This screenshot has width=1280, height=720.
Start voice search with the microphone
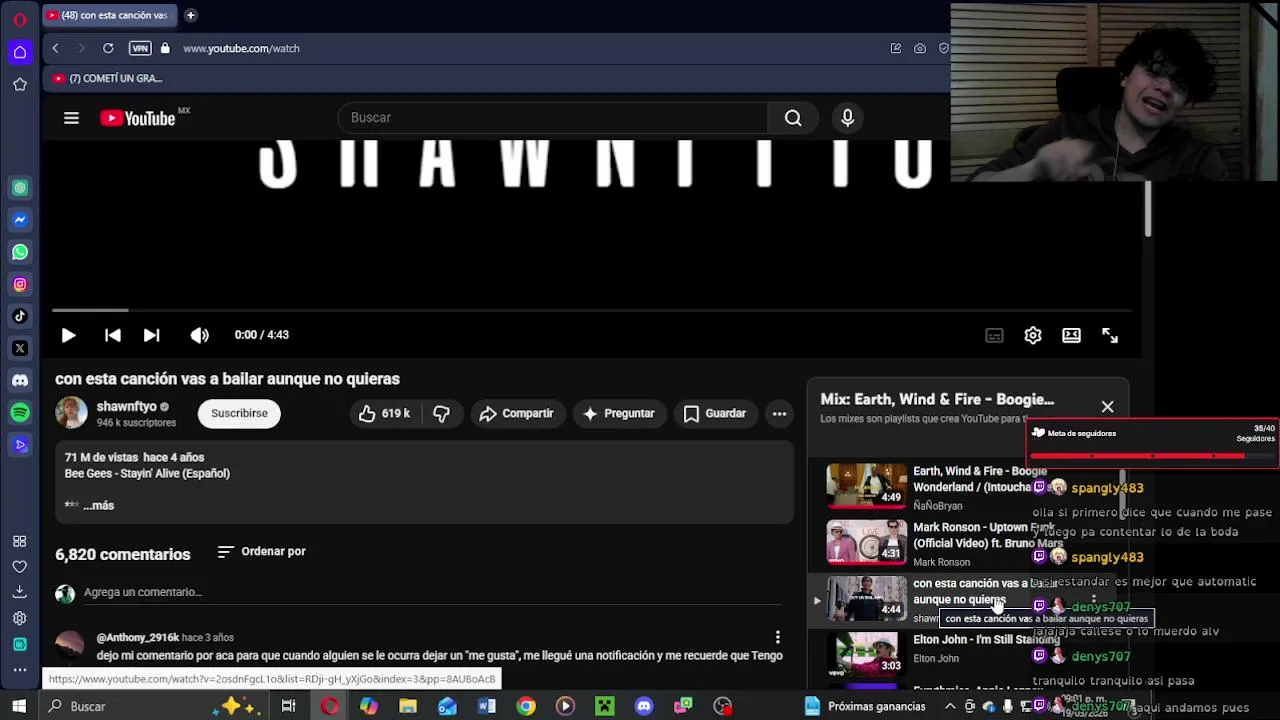[847, 118]
